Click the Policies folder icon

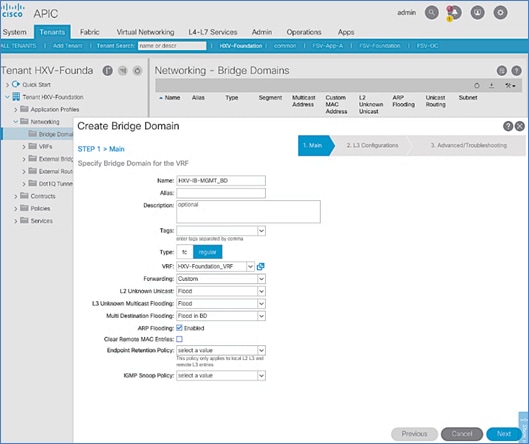pyautogui.click(x=24, y=208)
